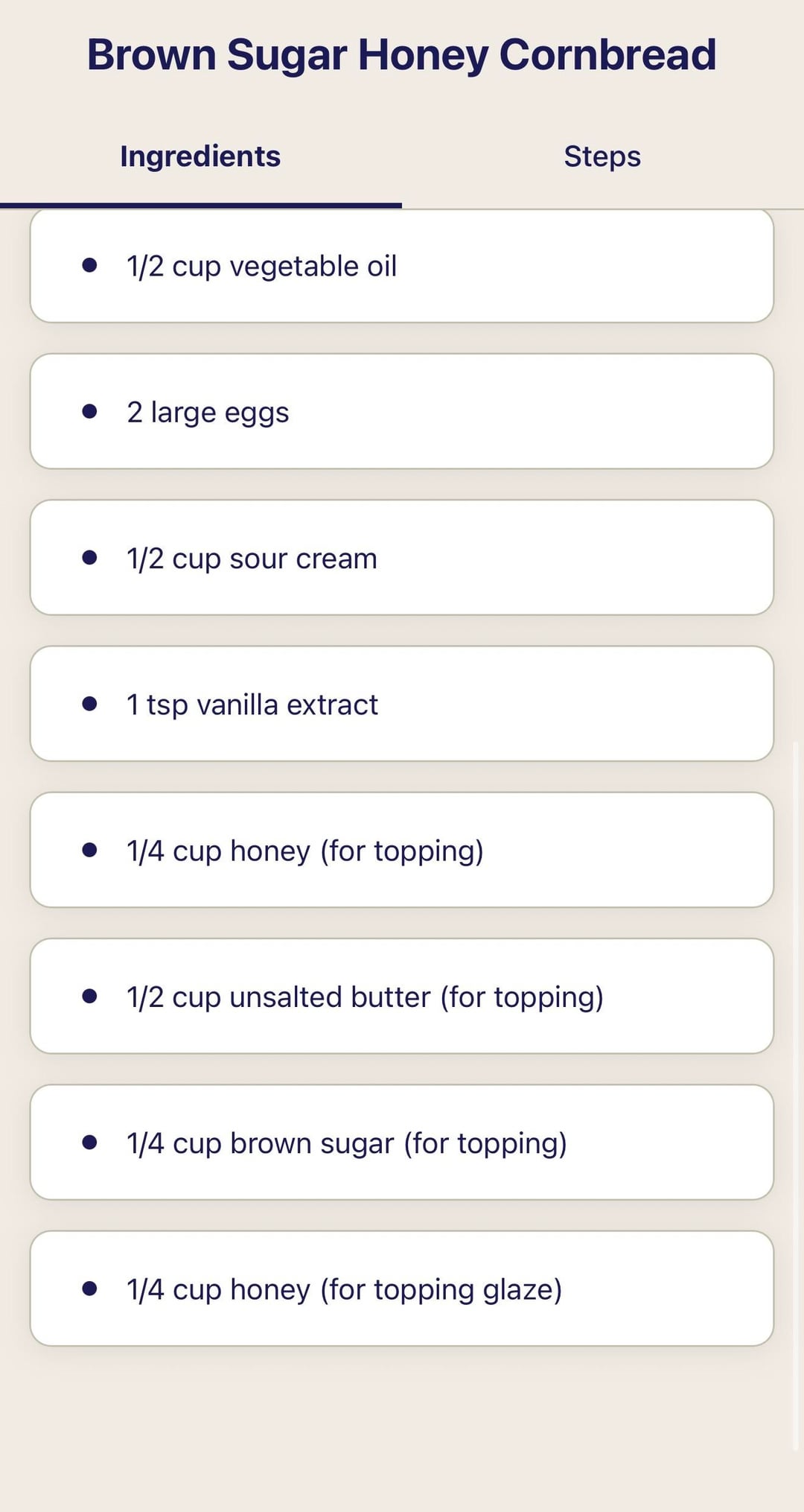Screen dimensions: 804x1512
Task: Tap the bullet beside brown sugar topping
Action: pos(90,1142)
